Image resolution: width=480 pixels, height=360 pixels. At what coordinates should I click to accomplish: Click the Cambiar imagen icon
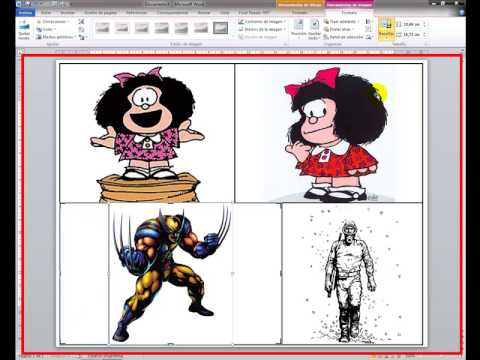(x=81, y=29)
